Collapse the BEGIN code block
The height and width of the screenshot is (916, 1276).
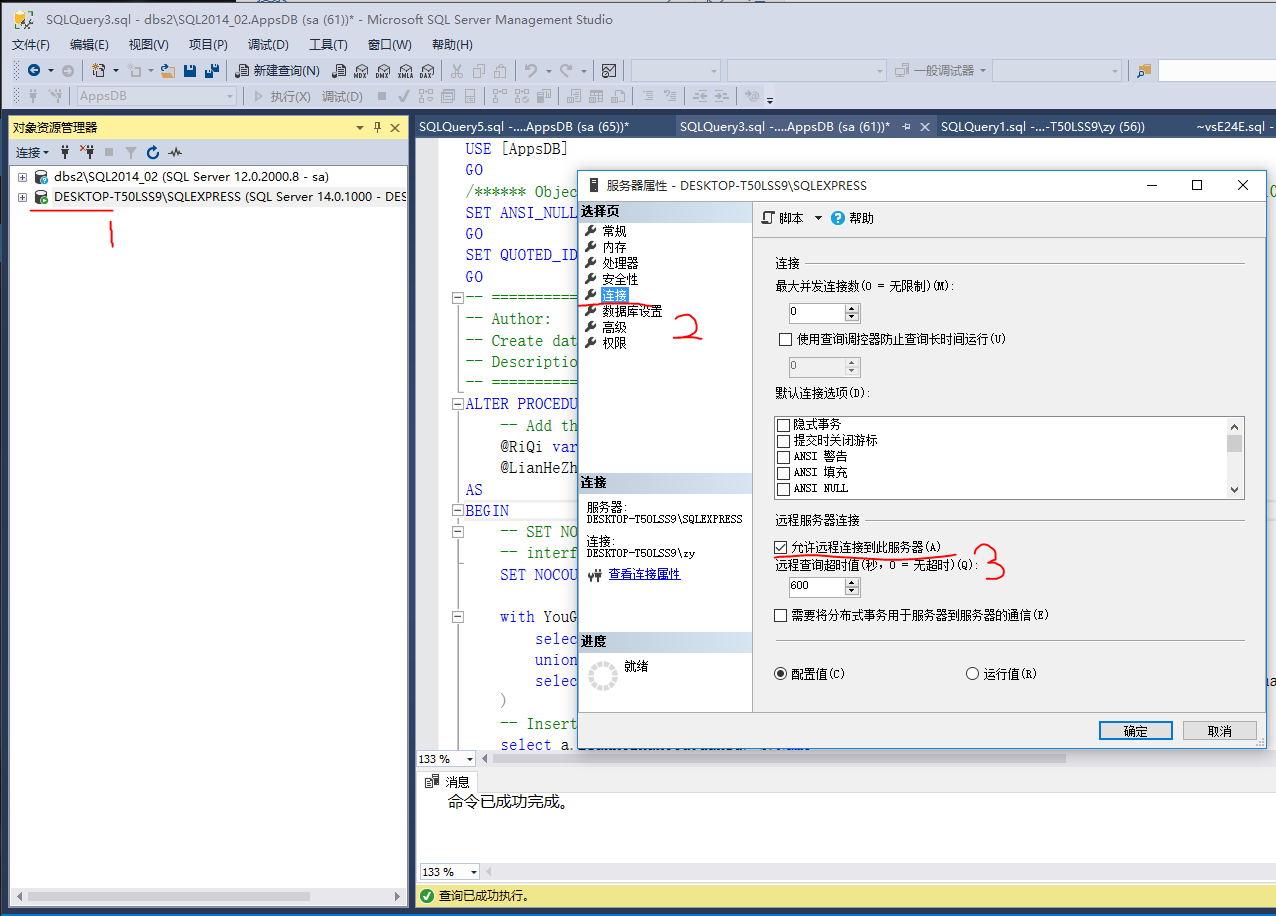[458, 511]
